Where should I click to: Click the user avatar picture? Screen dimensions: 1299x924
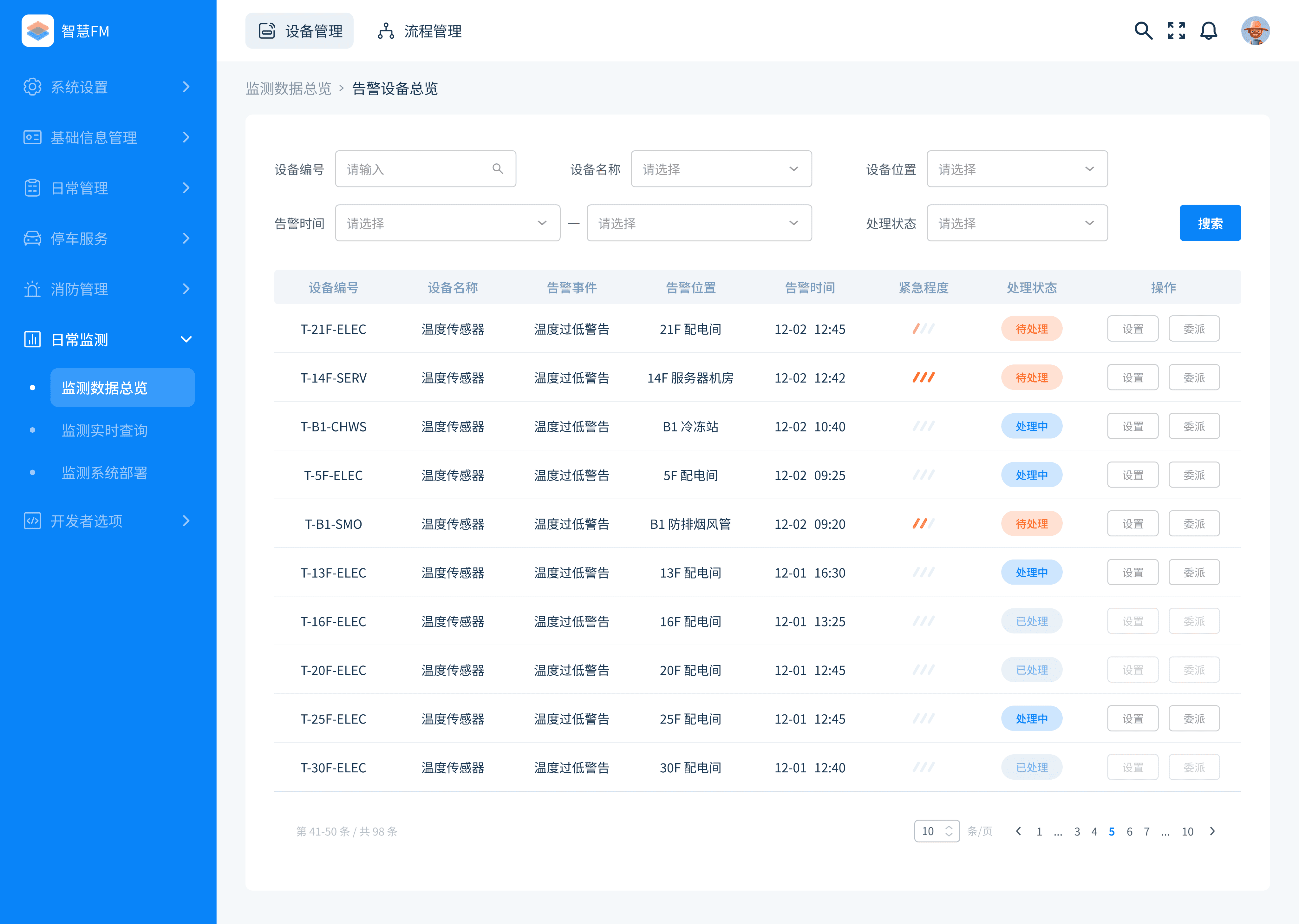point(1255,31)
